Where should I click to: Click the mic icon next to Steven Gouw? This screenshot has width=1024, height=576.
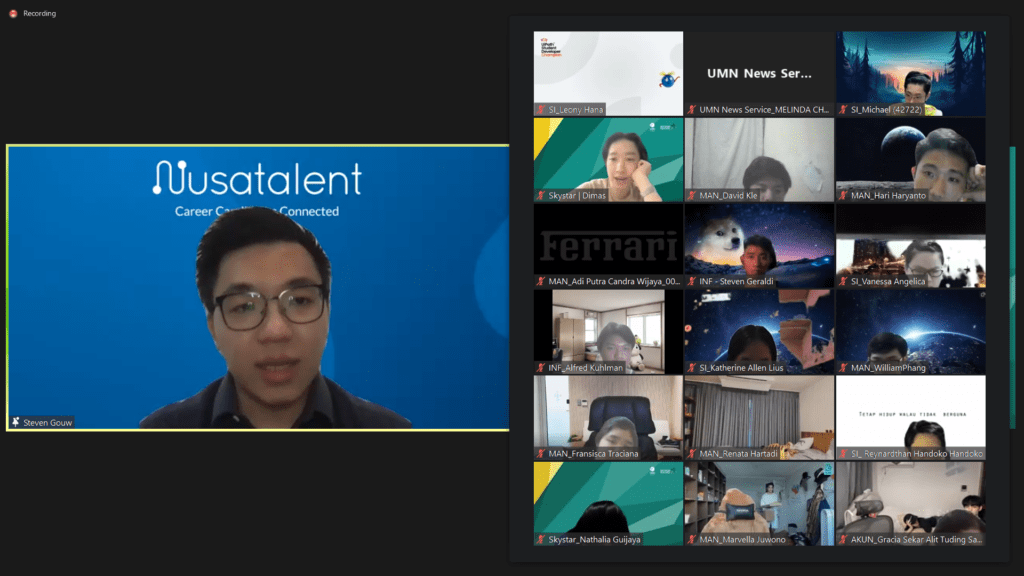16,422
